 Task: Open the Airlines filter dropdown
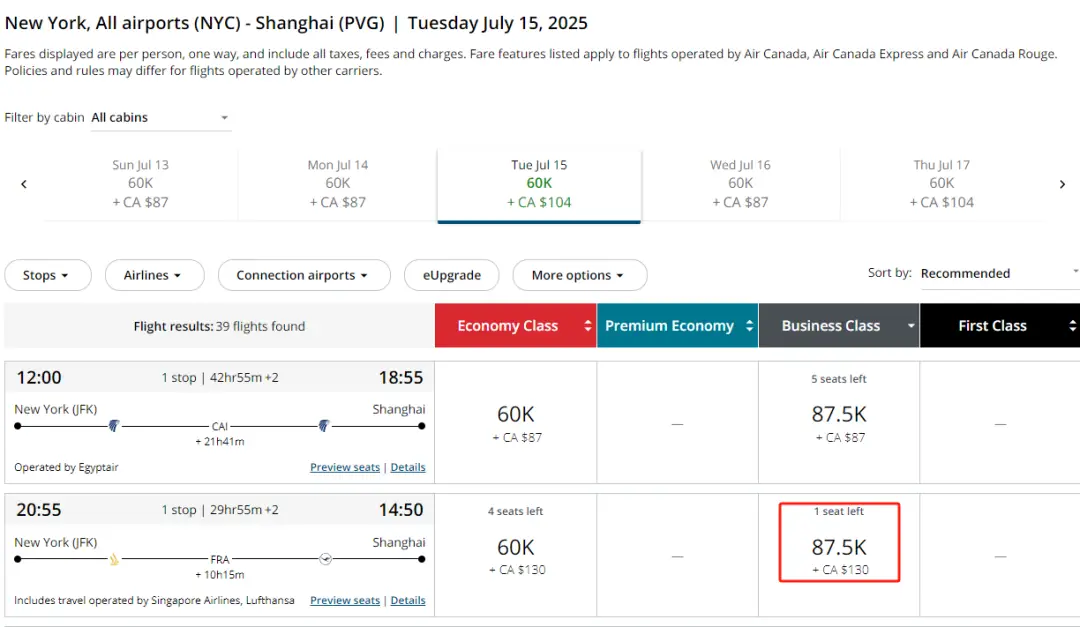154,275
